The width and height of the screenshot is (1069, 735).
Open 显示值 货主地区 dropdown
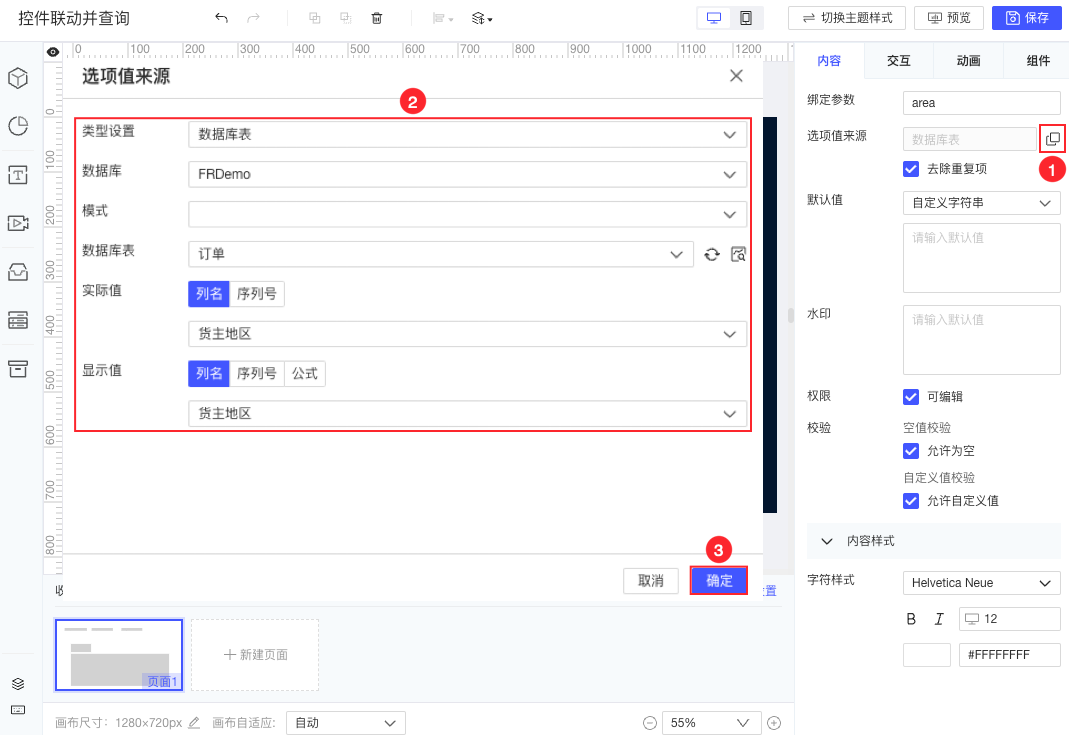coord(467,413)
